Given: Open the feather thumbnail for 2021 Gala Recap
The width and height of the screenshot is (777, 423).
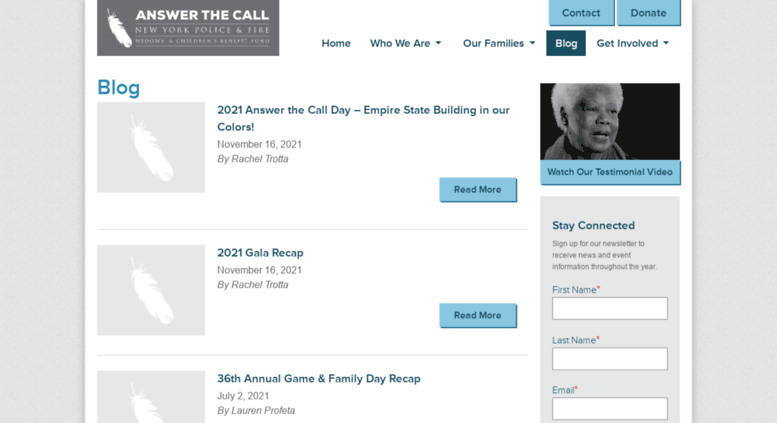Looking at the screenshot, I should [x=151, y=290].
